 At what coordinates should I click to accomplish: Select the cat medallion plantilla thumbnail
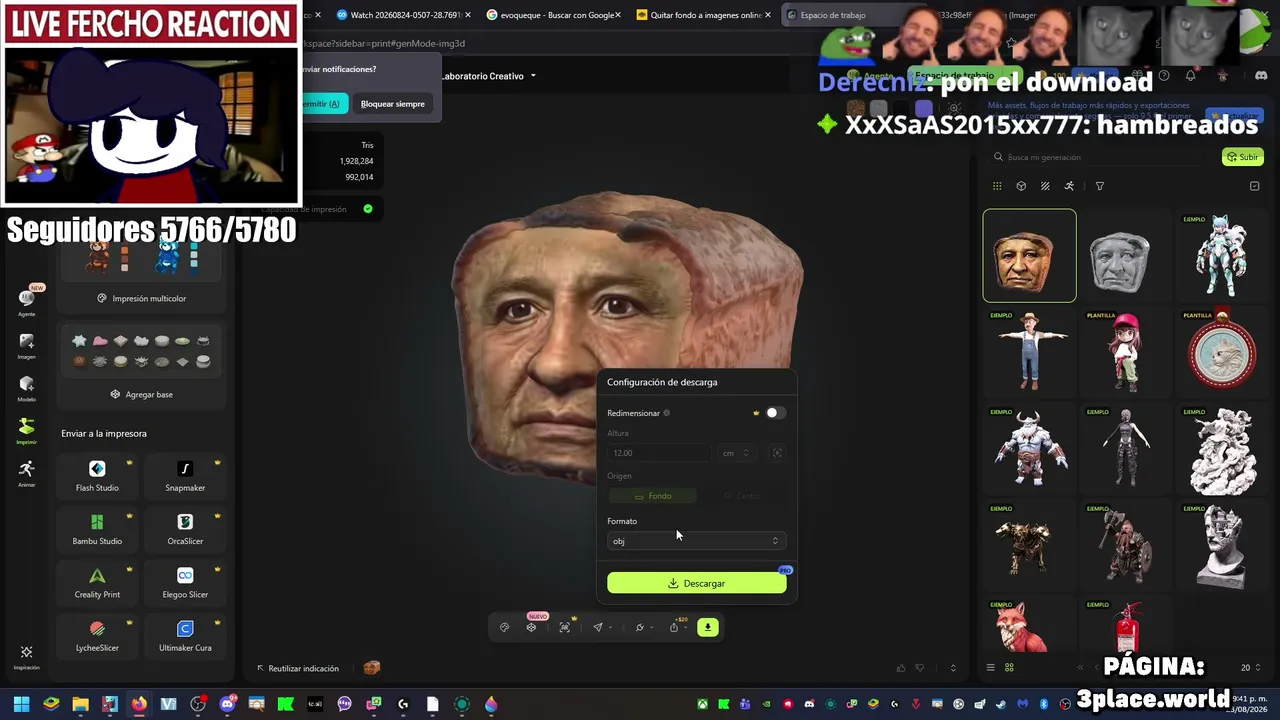pyautogui.click(x=1221, y=352)
